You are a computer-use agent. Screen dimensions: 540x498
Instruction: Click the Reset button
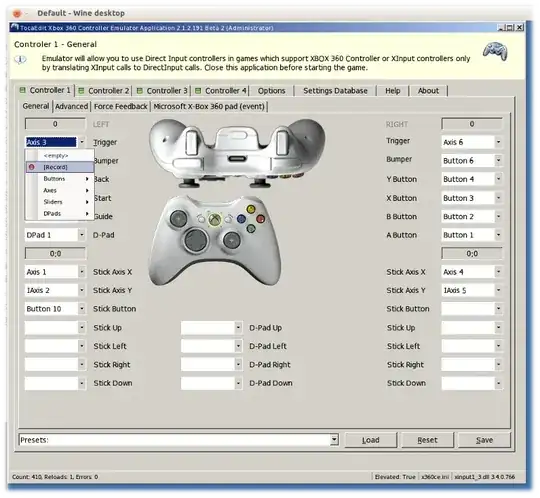[x=427, y=440]
